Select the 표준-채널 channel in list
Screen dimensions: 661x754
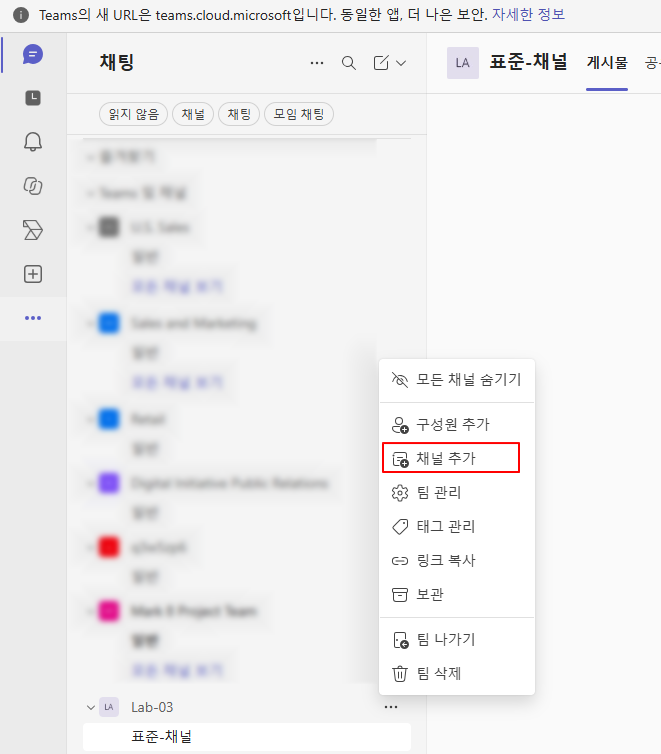[x=247, y=737]
